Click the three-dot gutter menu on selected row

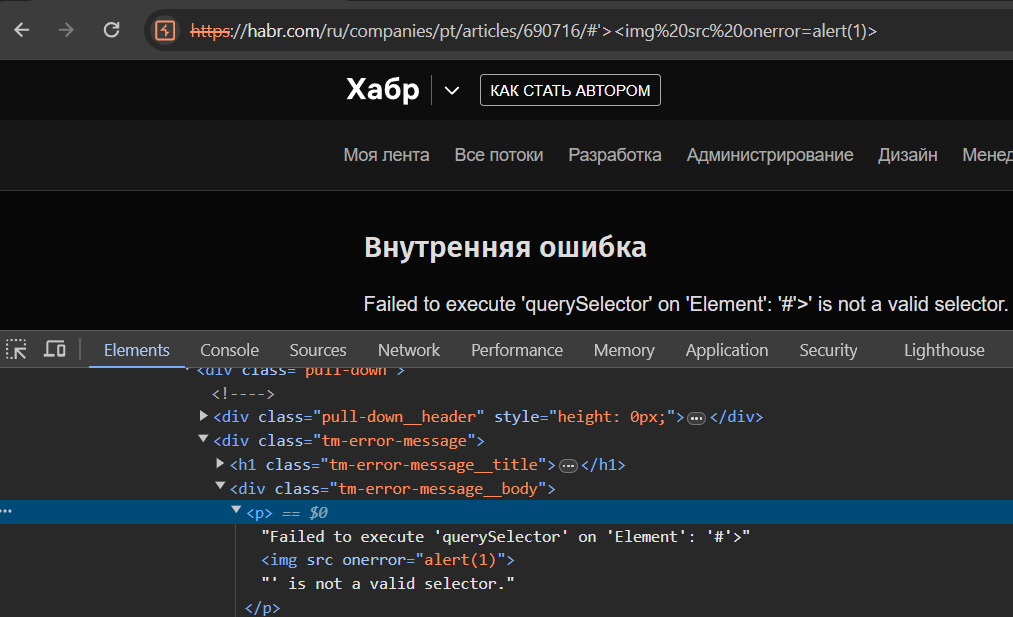tap(7, 512)
